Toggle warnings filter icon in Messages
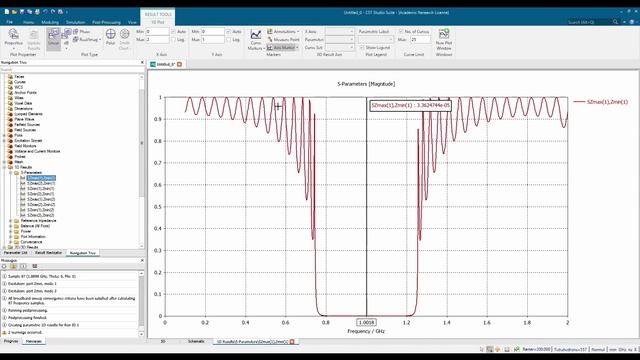640x360 pixels. (x=13, y=266)
